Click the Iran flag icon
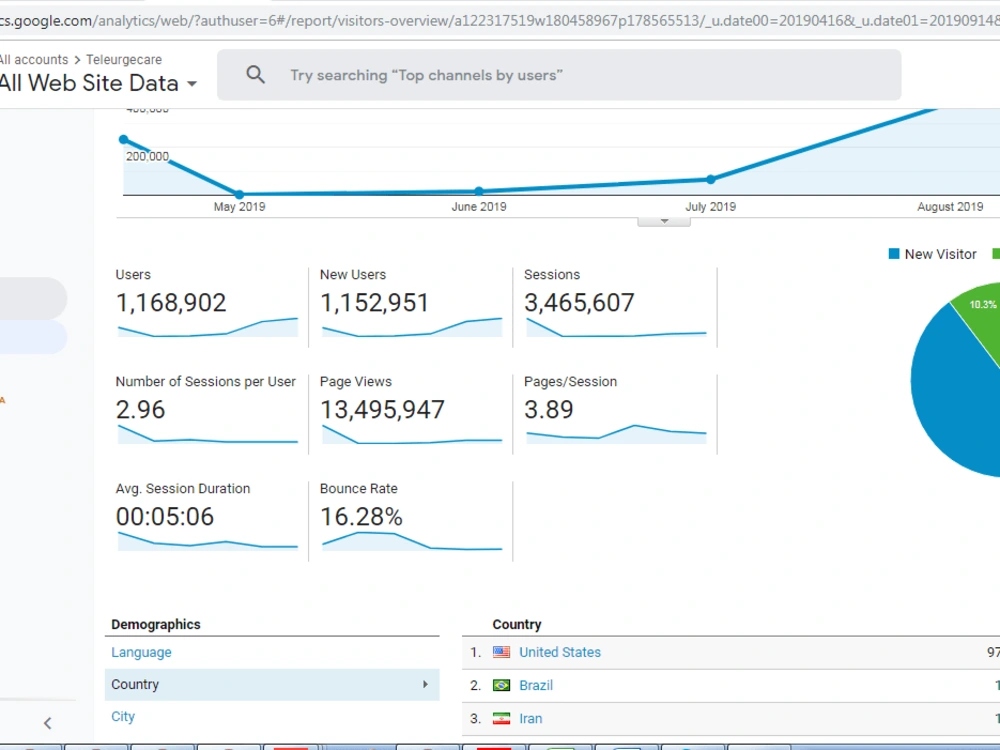 click(x=501, y=718)
